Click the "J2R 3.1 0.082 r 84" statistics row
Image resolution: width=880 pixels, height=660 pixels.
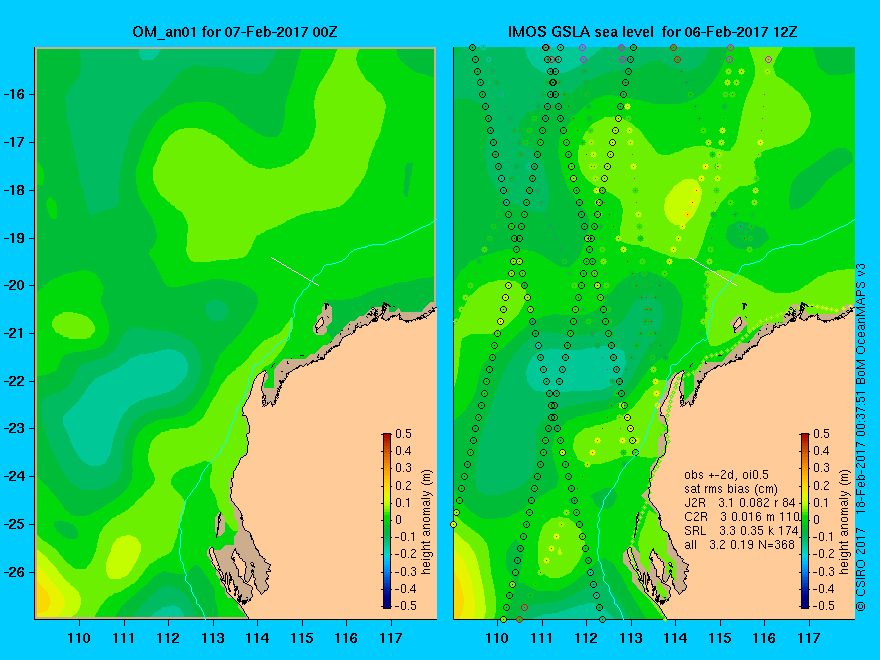740,502
